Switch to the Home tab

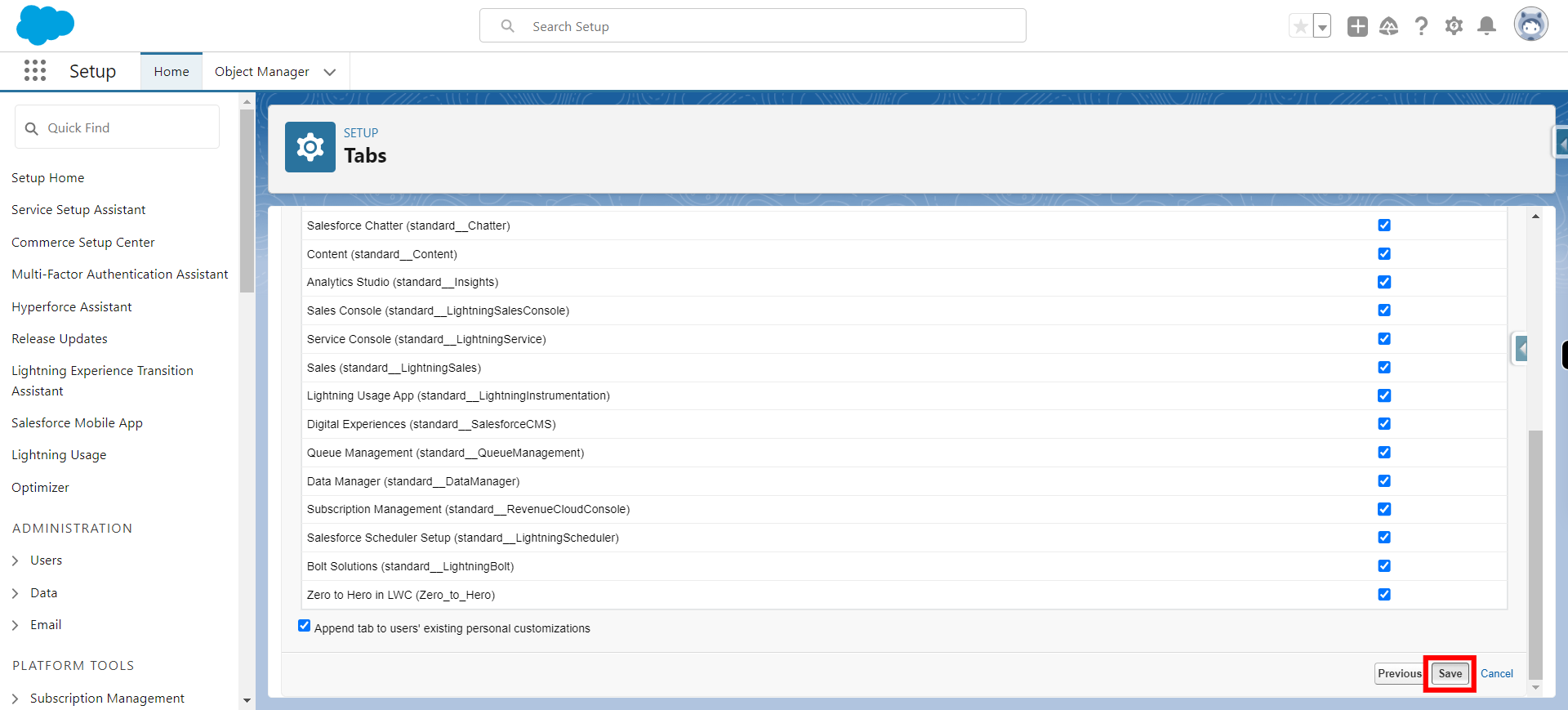click(171, 72)
